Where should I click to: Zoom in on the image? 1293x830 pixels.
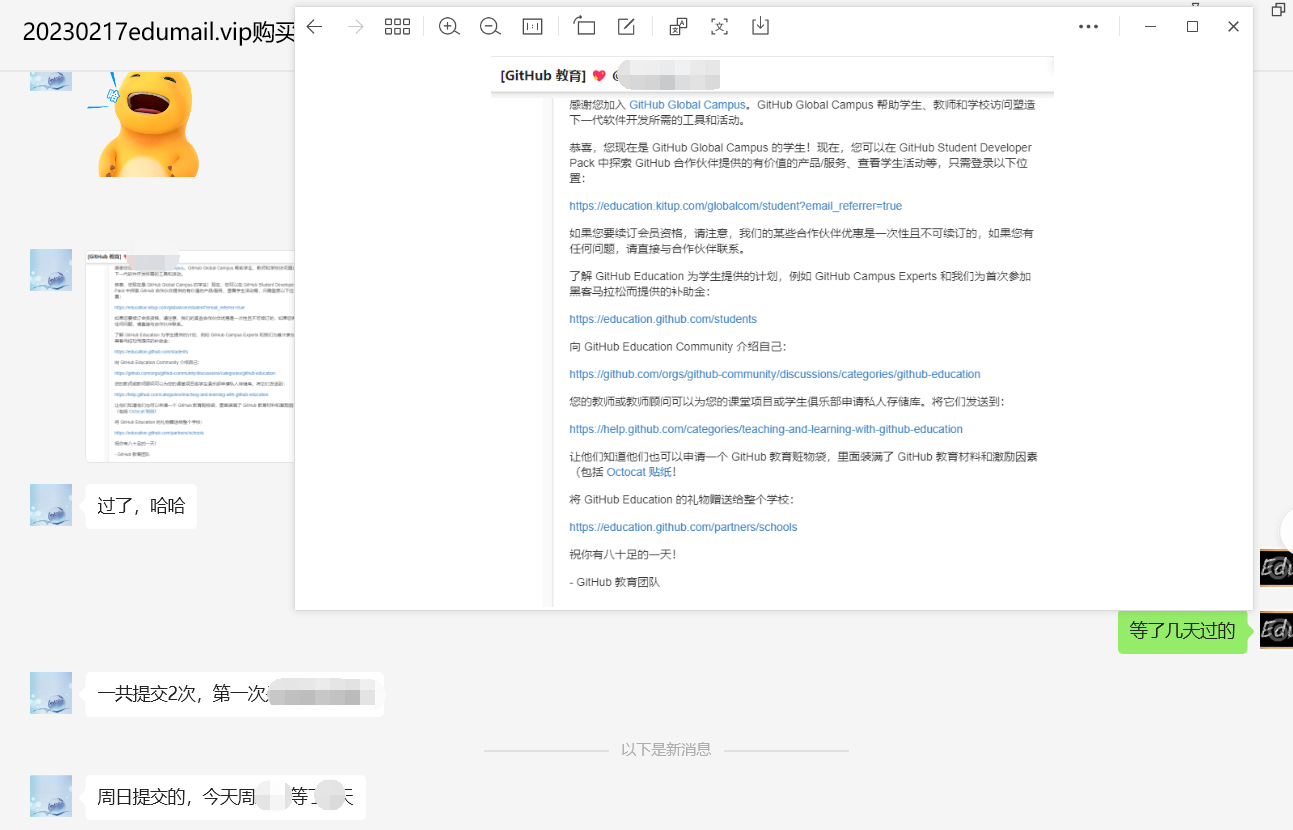coord(449,27)
